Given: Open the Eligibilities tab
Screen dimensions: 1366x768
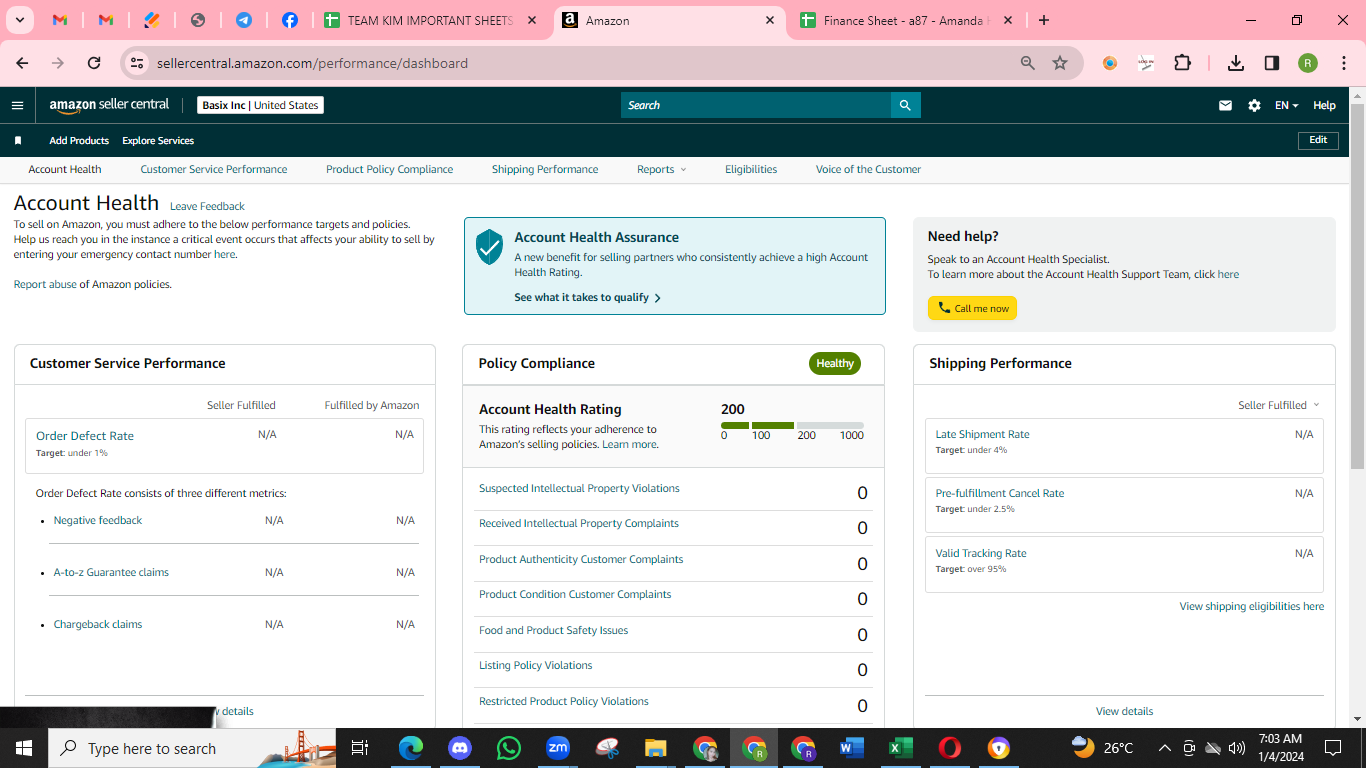Looking at the screenshot, I should point(751,169).
